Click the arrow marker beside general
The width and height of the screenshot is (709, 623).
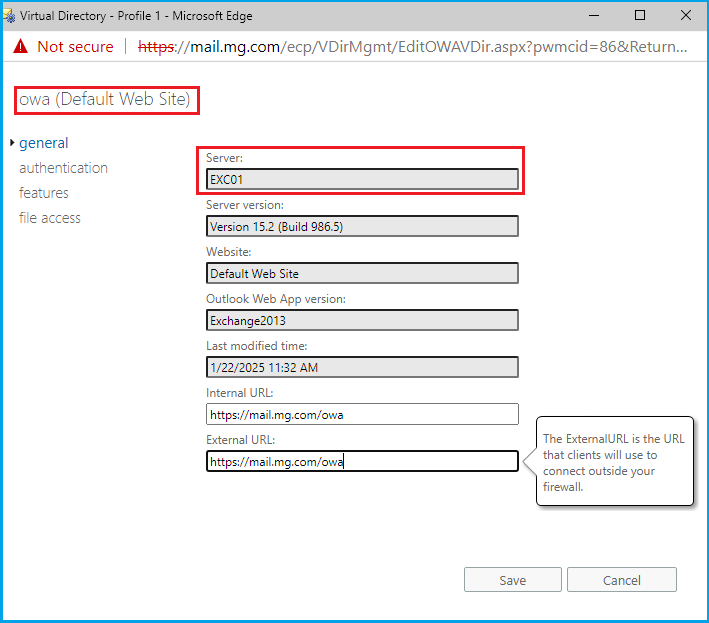(12, 144)
